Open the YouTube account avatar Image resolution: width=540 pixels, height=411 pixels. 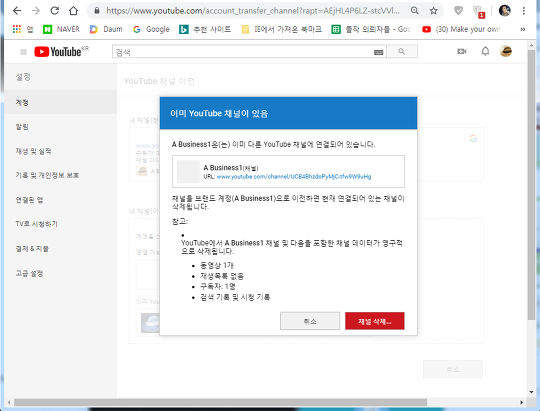point(506,51)
